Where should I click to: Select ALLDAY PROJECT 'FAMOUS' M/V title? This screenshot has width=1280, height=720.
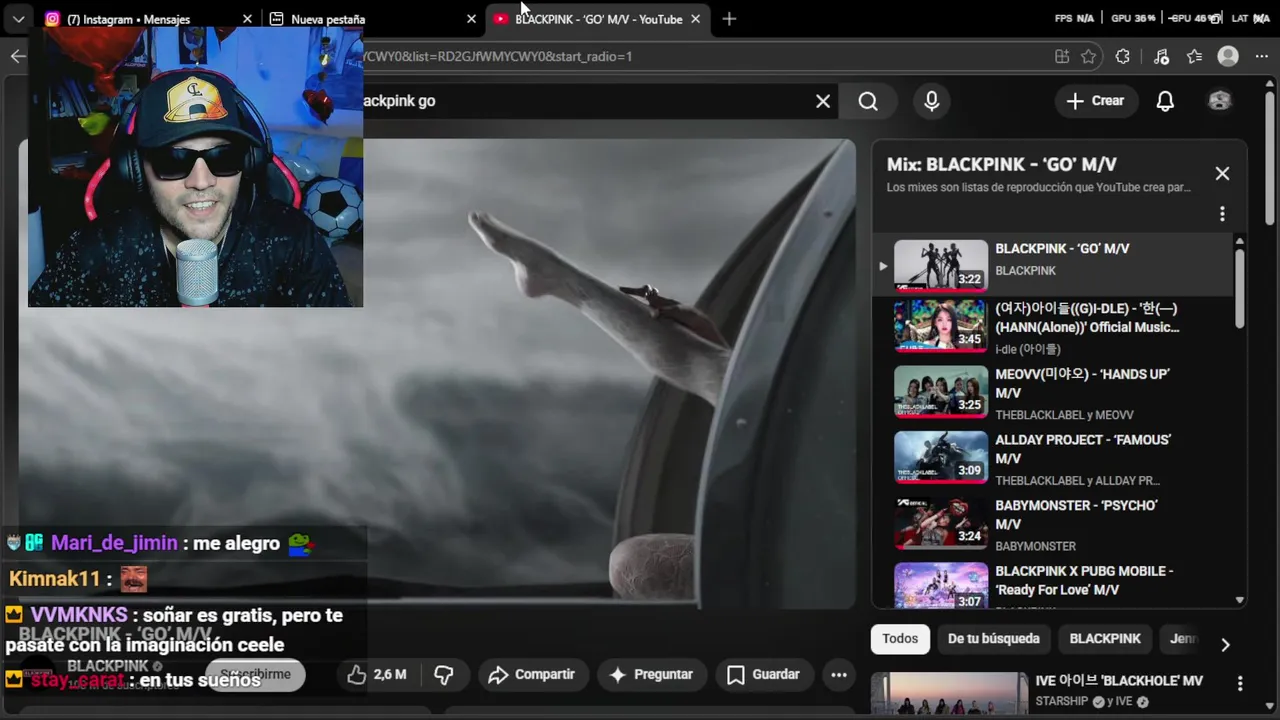coord(1083,449)
